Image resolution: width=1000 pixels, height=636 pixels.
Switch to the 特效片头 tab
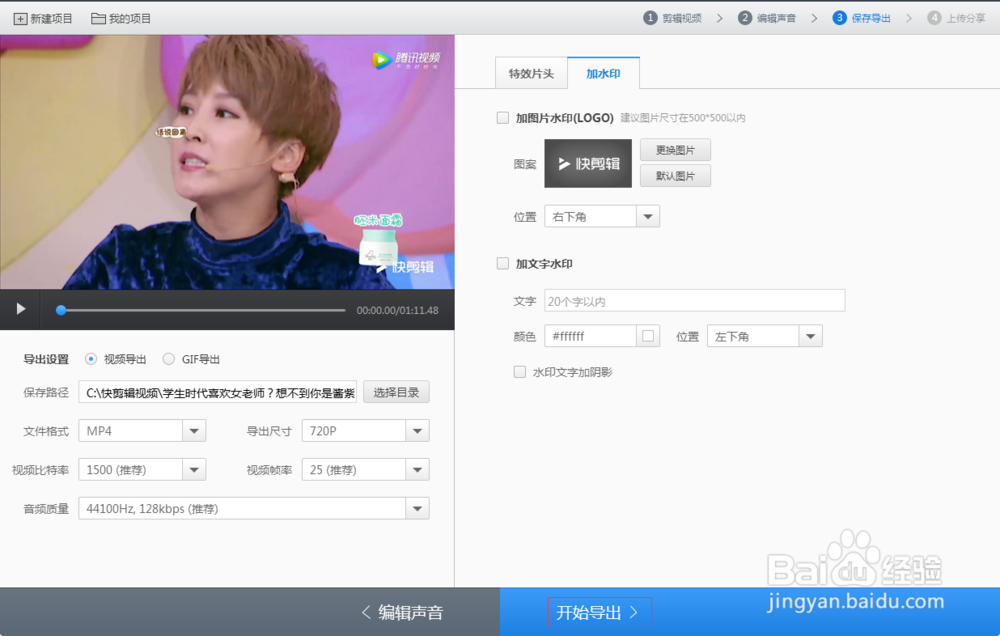(531, 73)
